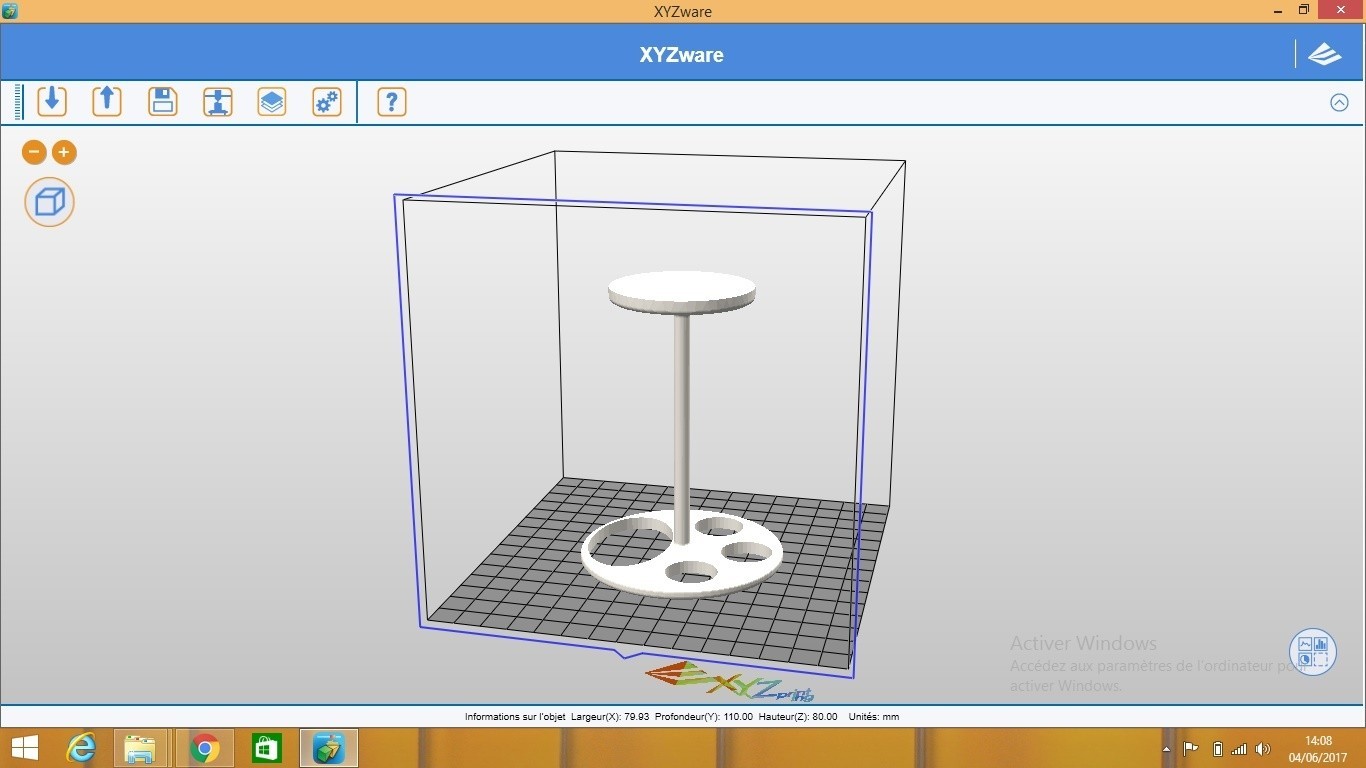Click the battery status tray icon
This screenshot has height=768, width=1366.
click(x=1217, y=749)
